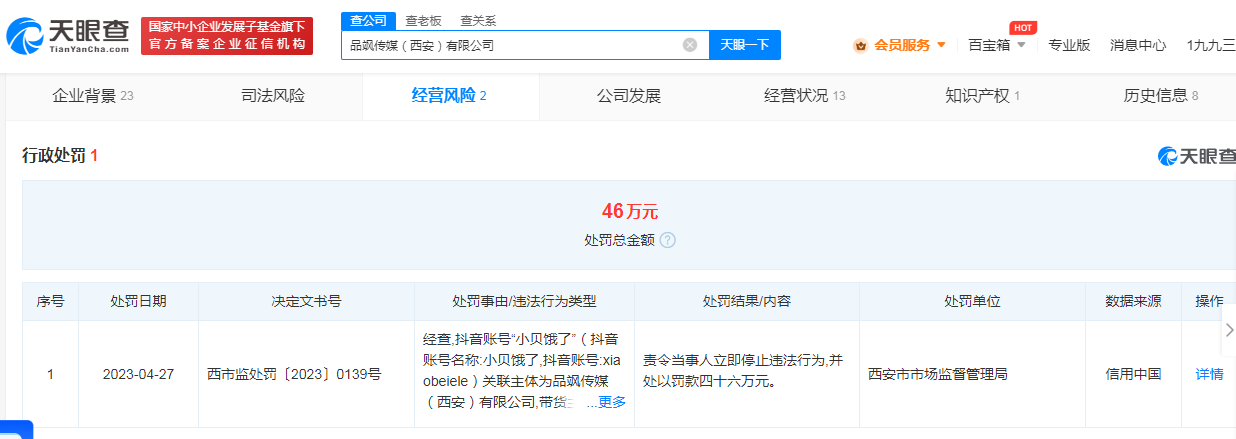Click the 处罚事由/违法行为类型 column header

click(x=524, y=301)
